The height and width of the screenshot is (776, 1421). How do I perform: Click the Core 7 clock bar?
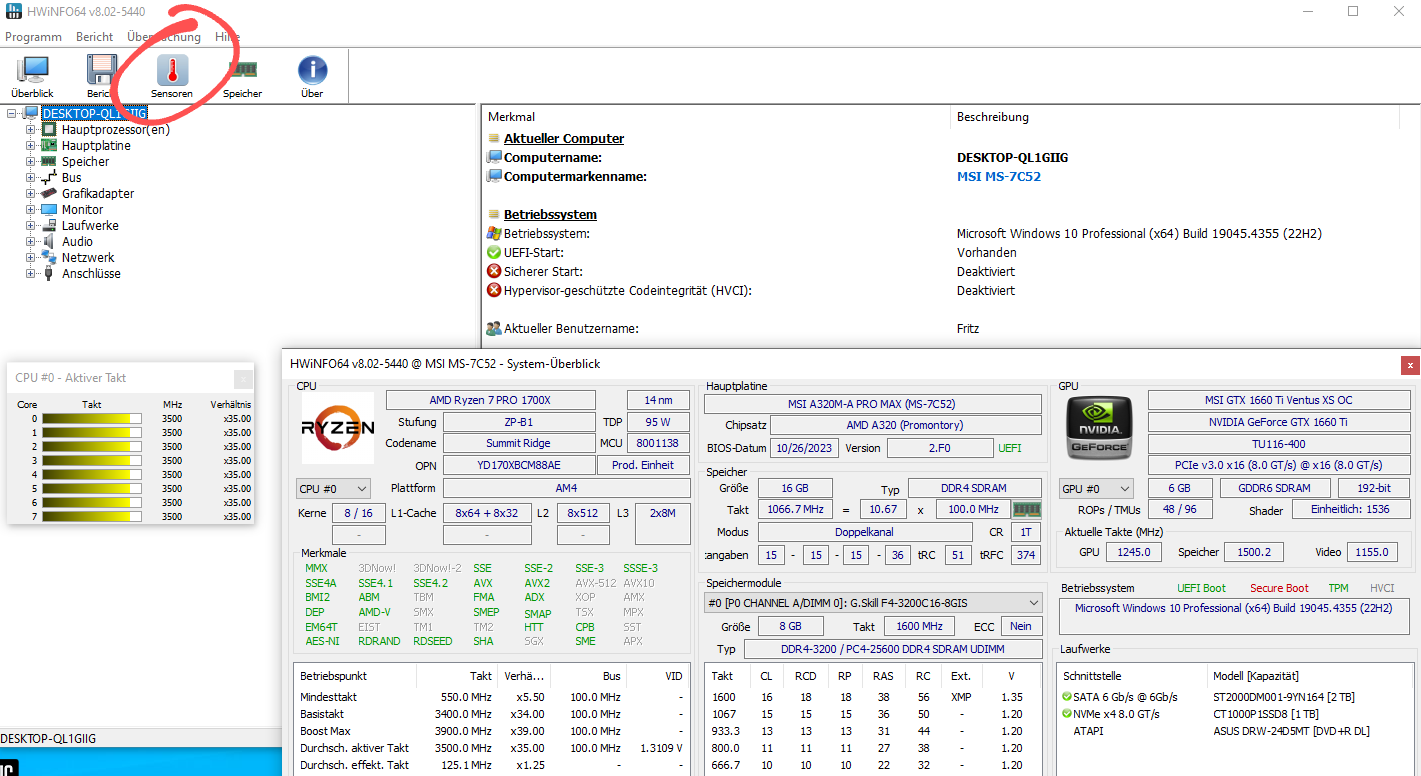click(92, 516)
